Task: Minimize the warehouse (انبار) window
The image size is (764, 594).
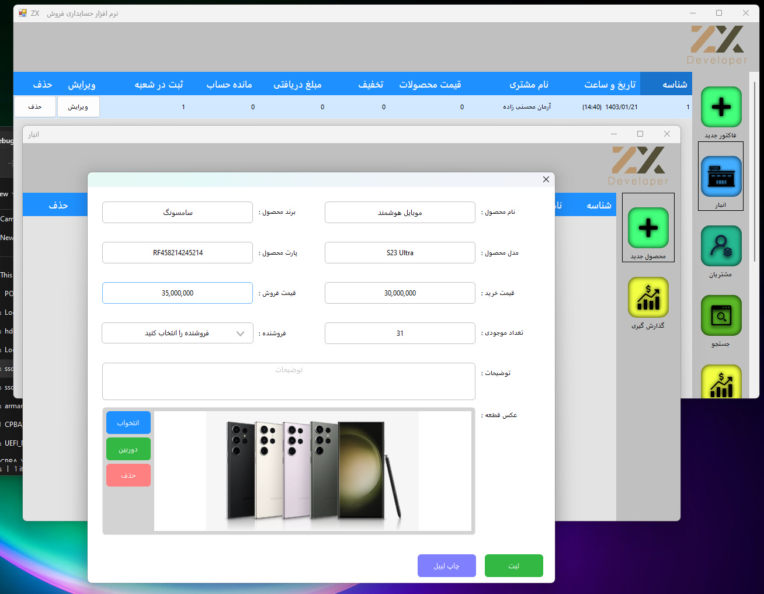Action: coord(613,134)
